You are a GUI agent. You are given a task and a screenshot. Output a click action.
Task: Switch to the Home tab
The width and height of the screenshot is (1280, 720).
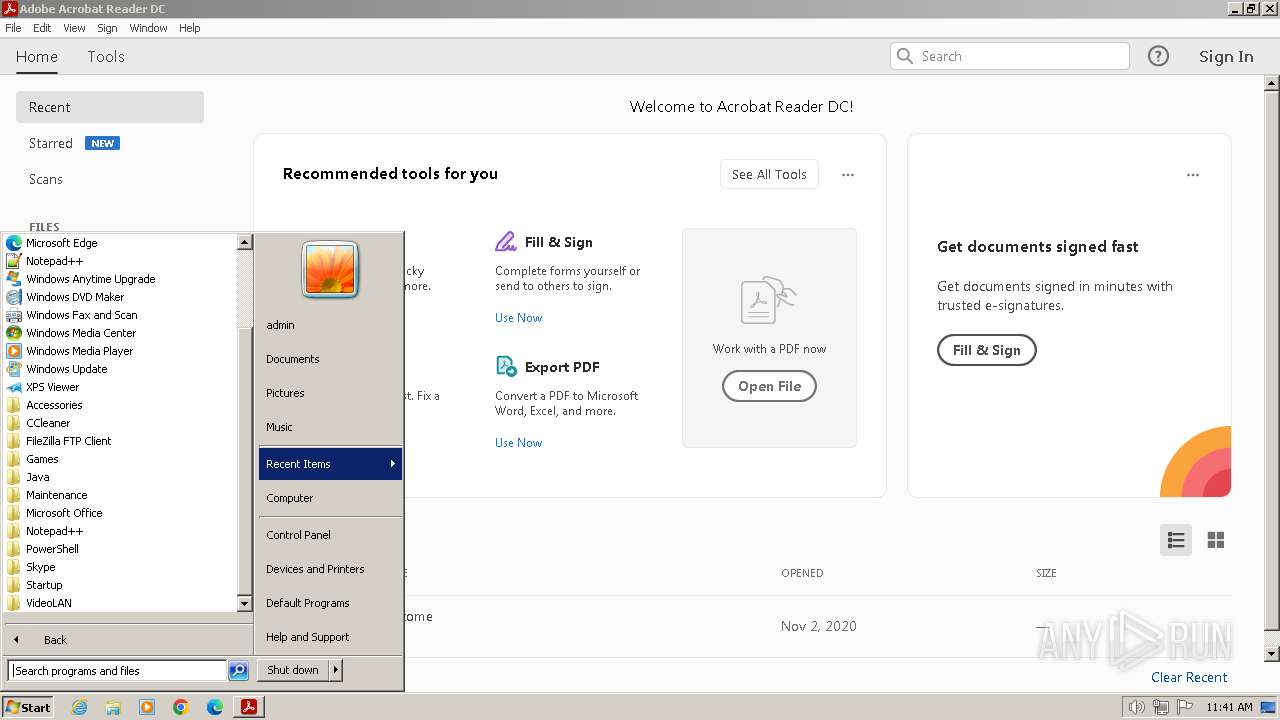37,57
